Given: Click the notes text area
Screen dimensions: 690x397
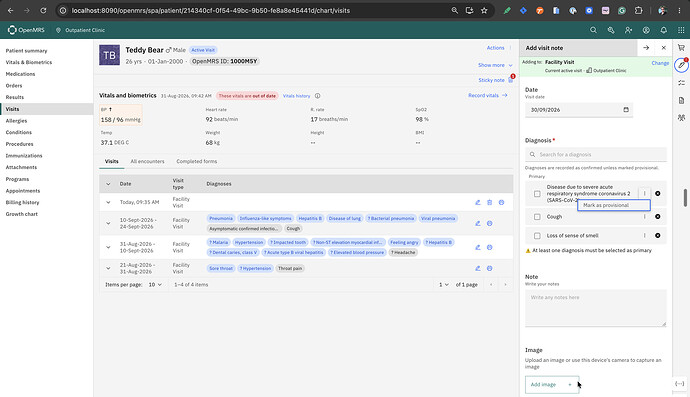Looking at the screenshot, I should [x=596, y=308].
